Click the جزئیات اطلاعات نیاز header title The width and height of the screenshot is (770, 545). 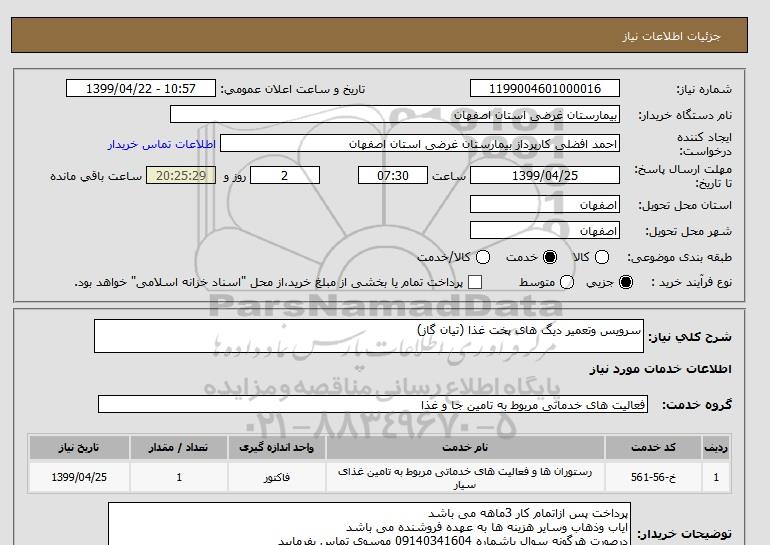(671, 36)
